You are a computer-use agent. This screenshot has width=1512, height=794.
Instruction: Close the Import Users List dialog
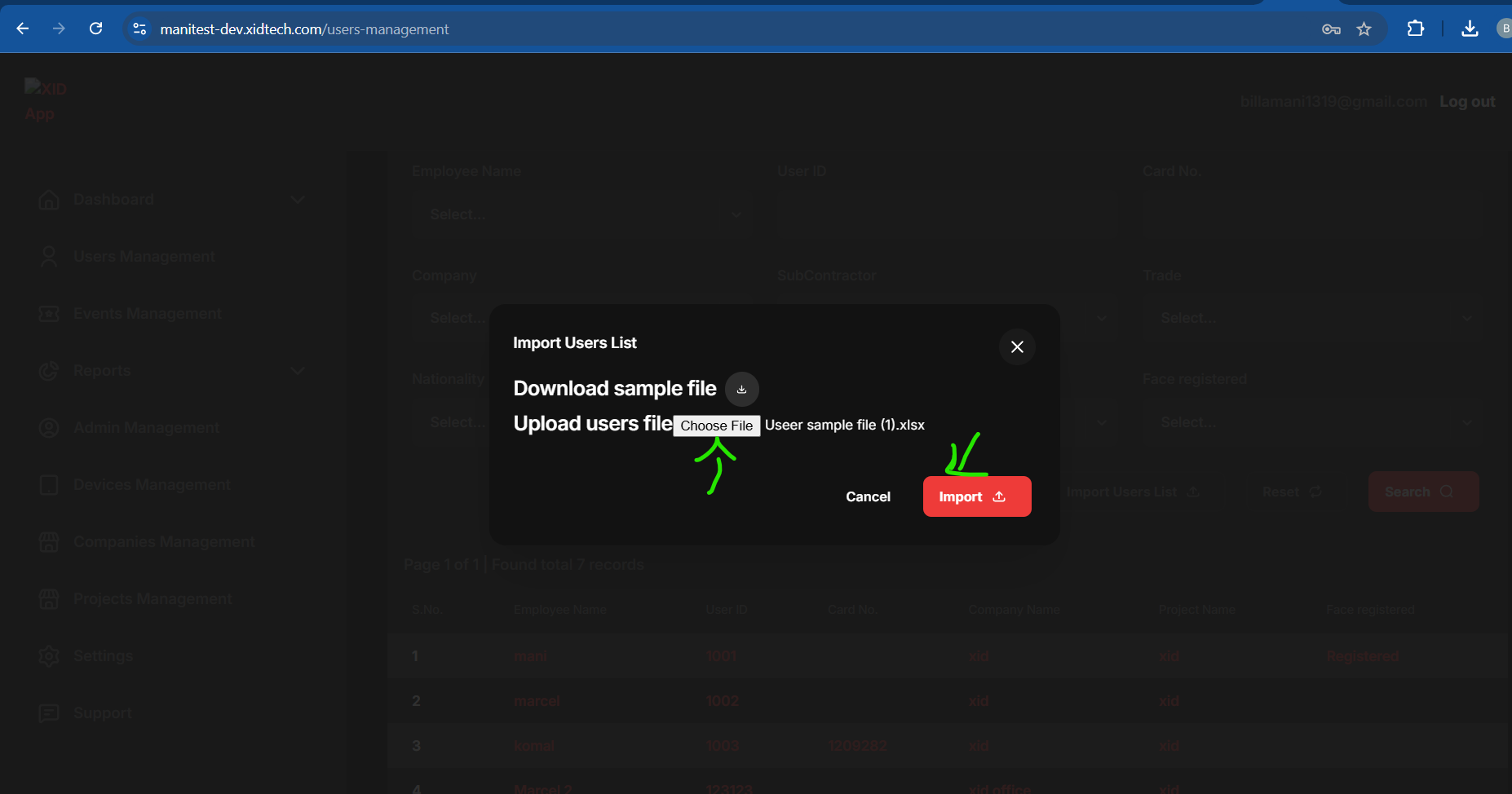1017,346
